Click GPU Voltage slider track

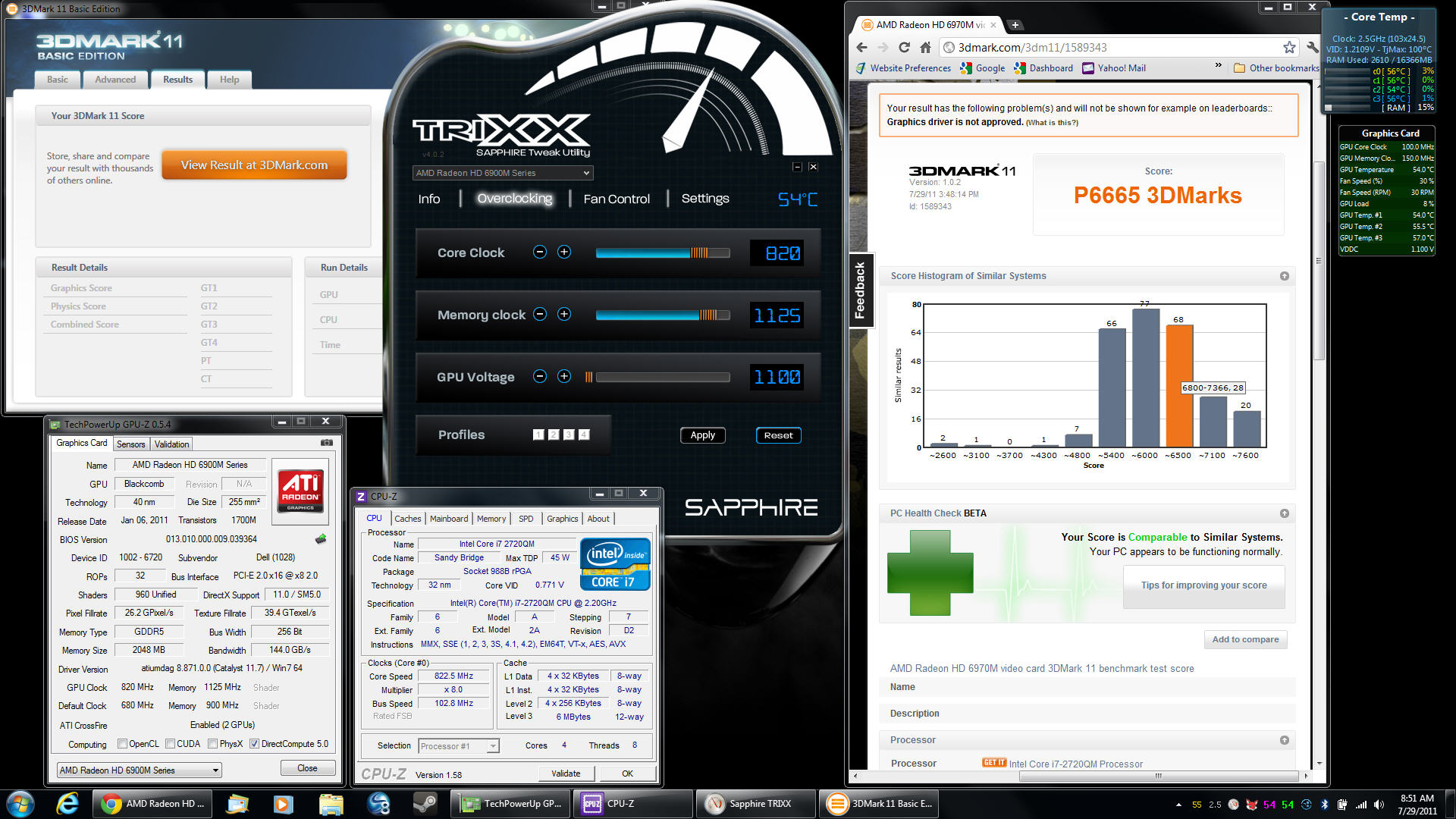(x=663, y=377)
